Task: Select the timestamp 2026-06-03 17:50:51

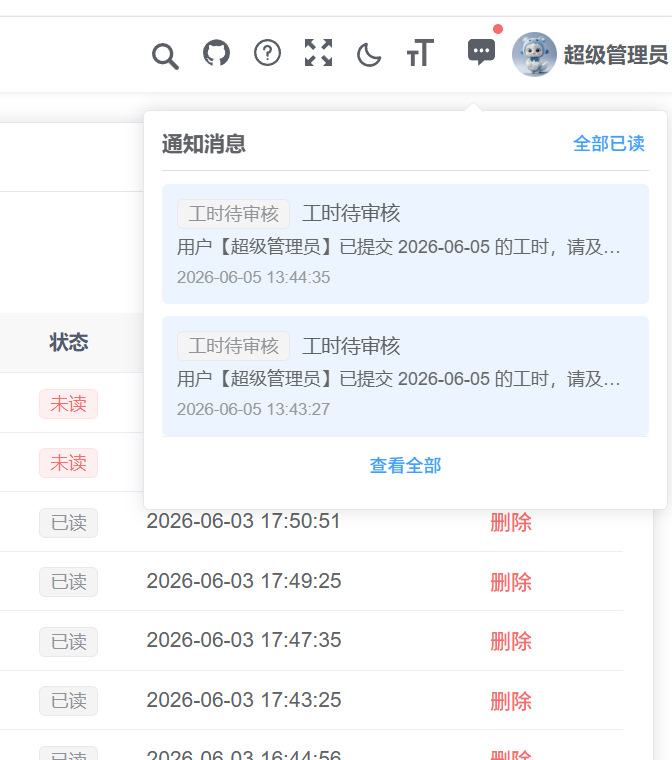Action: pos(244,521)
